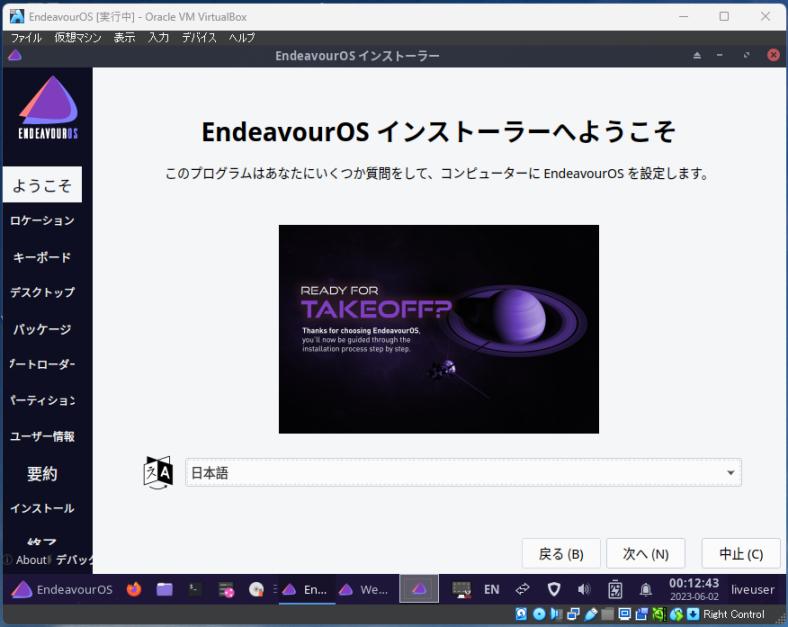The height and width of the screenshot is (627, 788).
Task: Click the Ready for Takeoff banner image
Action: [439, 329]
